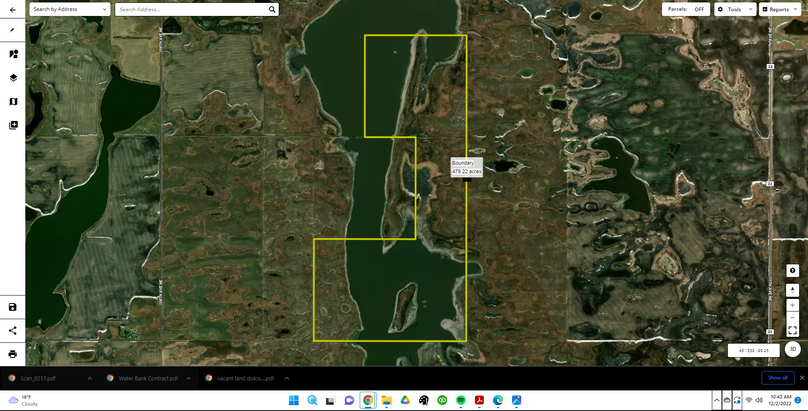Click the save icon in left sidebar
The image size is (808, 411).
coord(13,307)
